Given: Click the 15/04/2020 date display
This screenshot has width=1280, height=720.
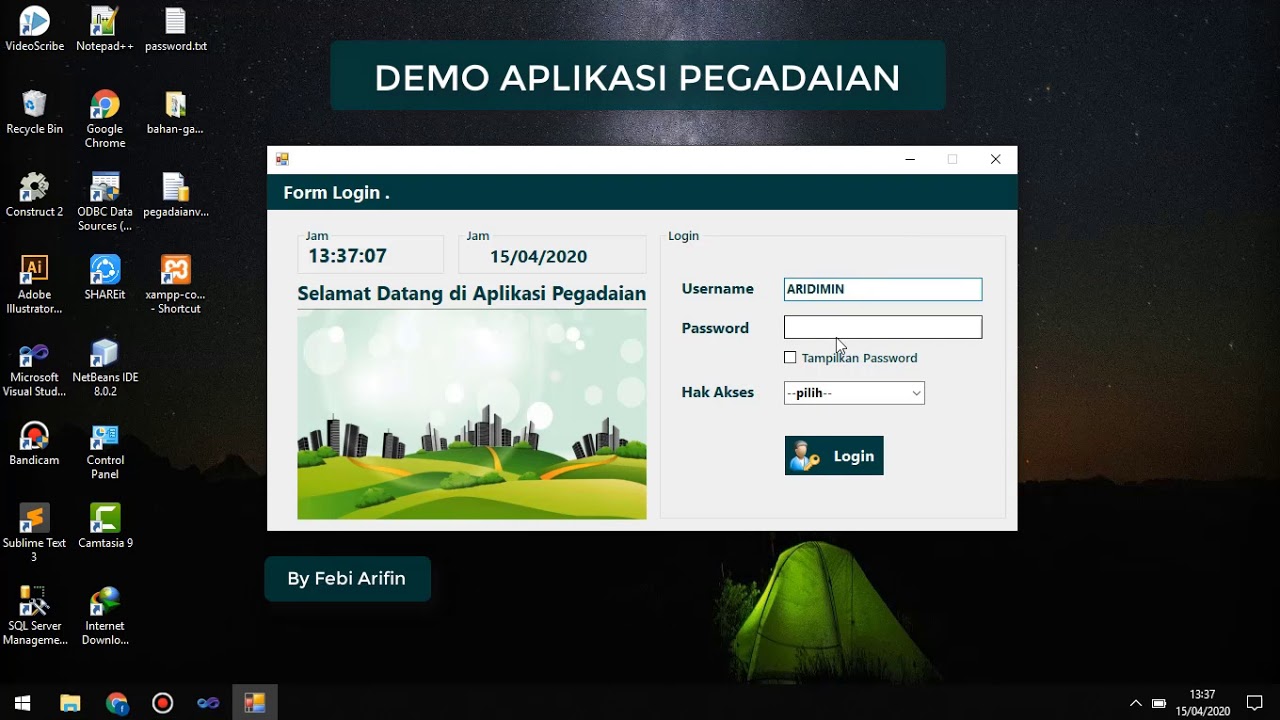Looking at the screenshot, I should point(538,257).
